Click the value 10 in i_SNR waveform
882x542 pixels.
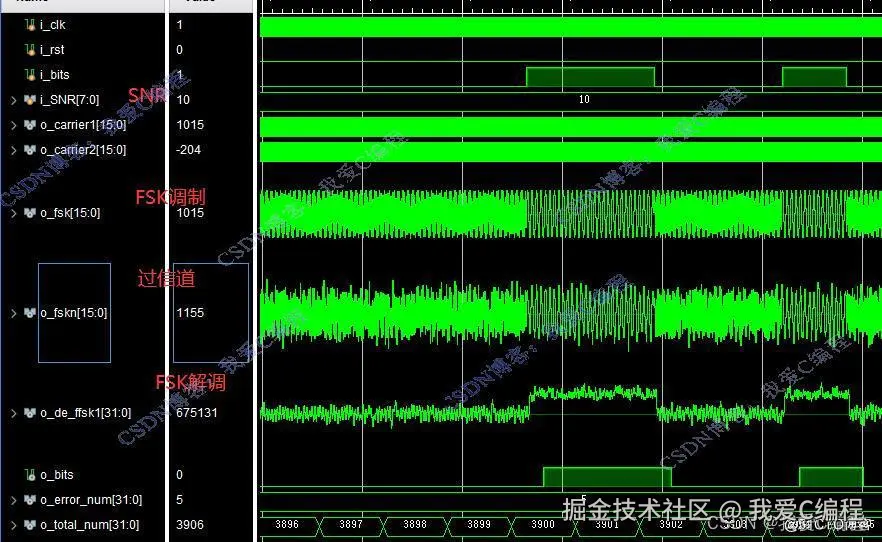coord(584,100)
